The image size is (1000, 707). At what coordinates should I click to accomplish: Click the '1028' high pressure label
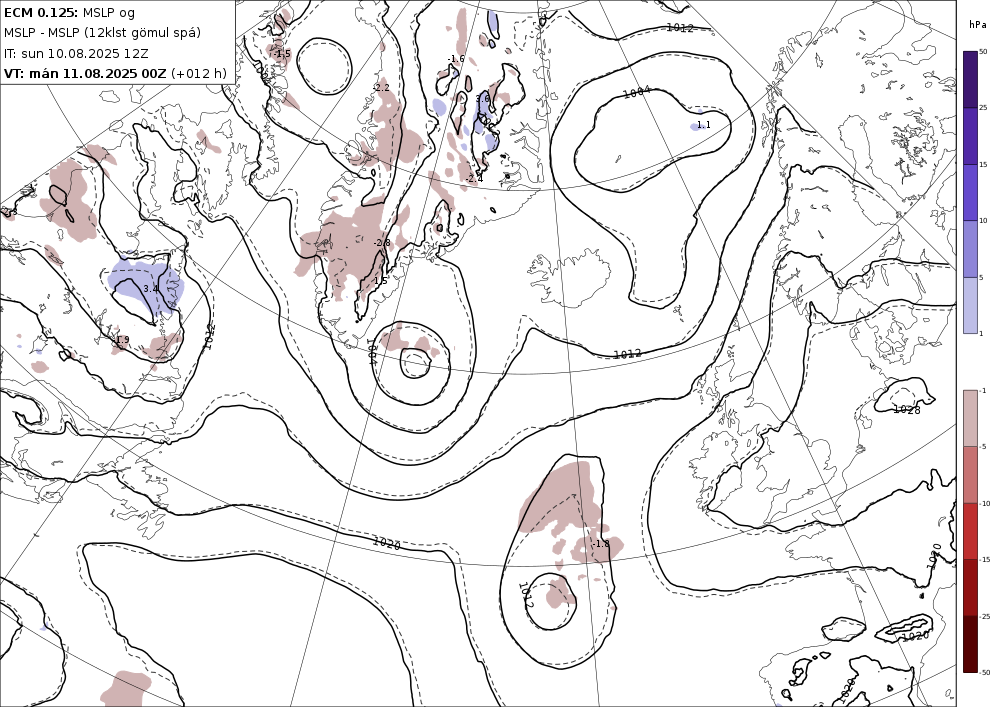coord(906,409)
